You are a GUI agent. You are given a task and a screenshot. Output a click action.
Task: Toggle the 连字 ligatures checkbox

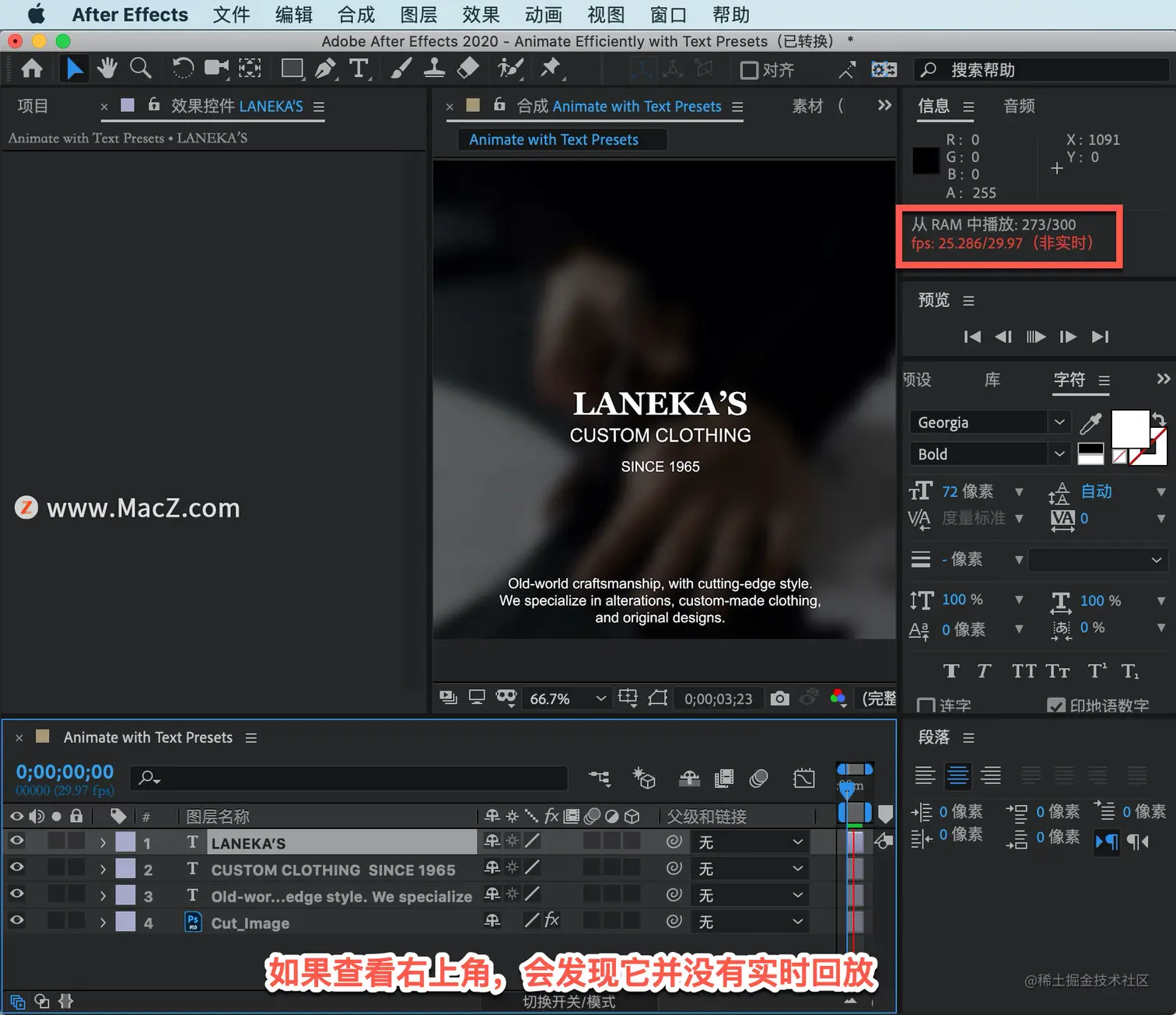coord(926,706)
